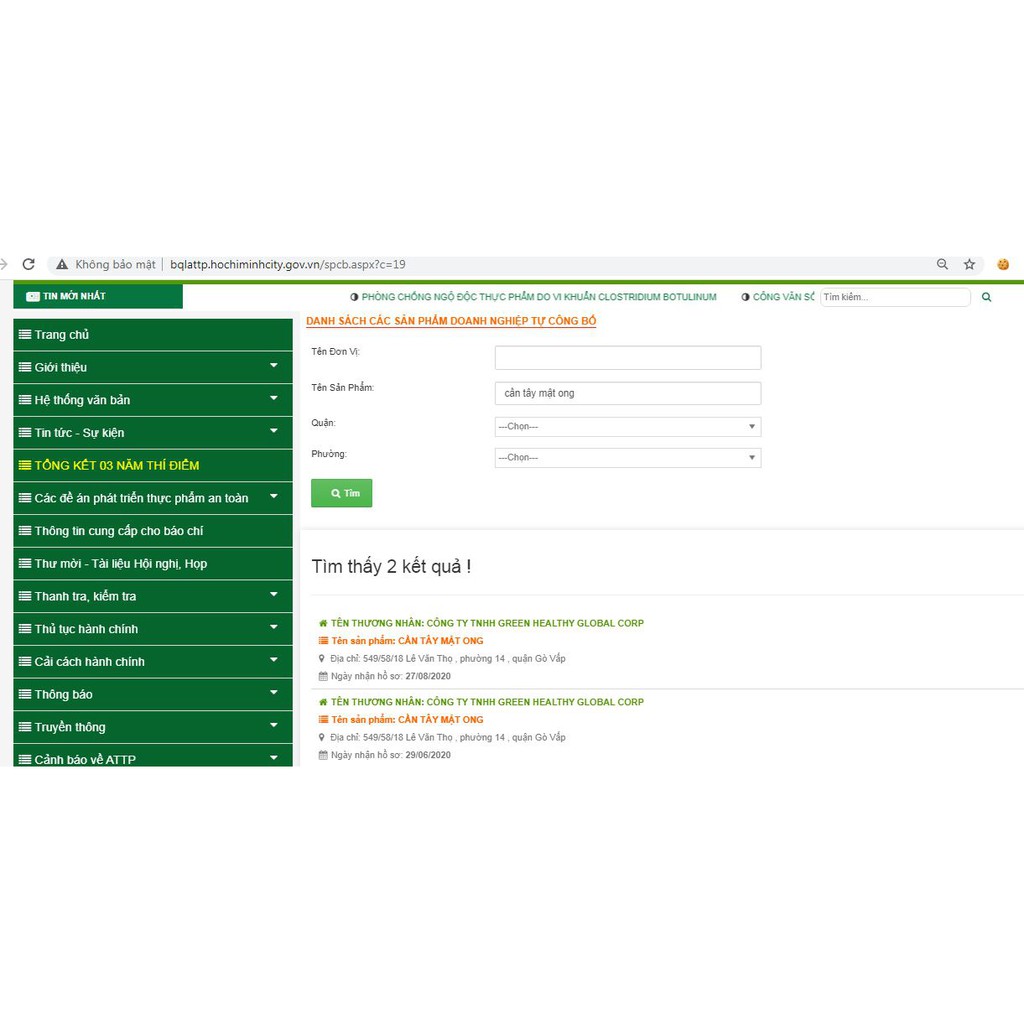The height and width of the screenshot is (1024, 1024).
Task: Open the Phường dropdown
Action: (x=627, y=458)
